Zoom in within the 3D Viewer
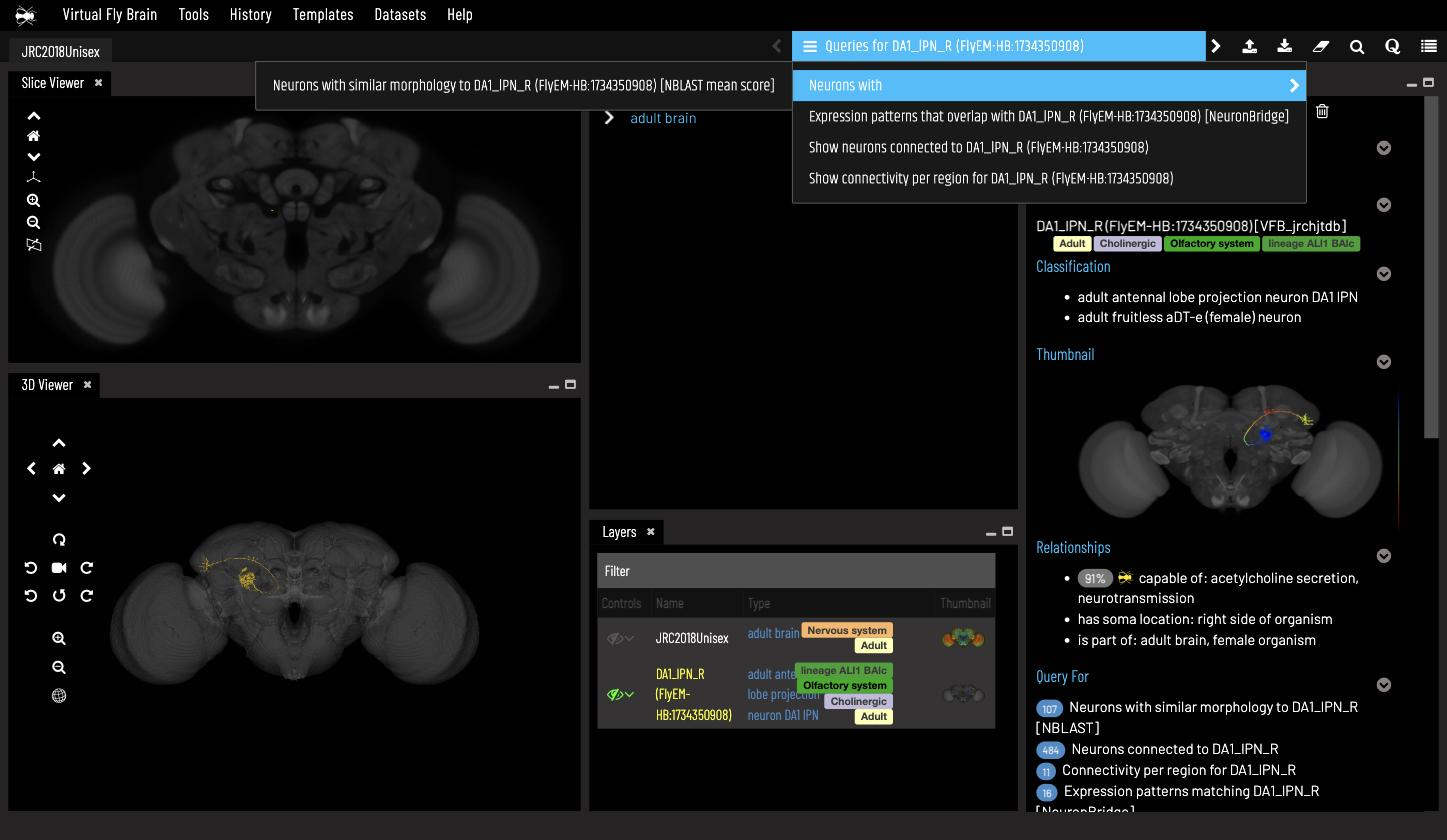This screenshot has width=1447, height=840. click(59, 638)
